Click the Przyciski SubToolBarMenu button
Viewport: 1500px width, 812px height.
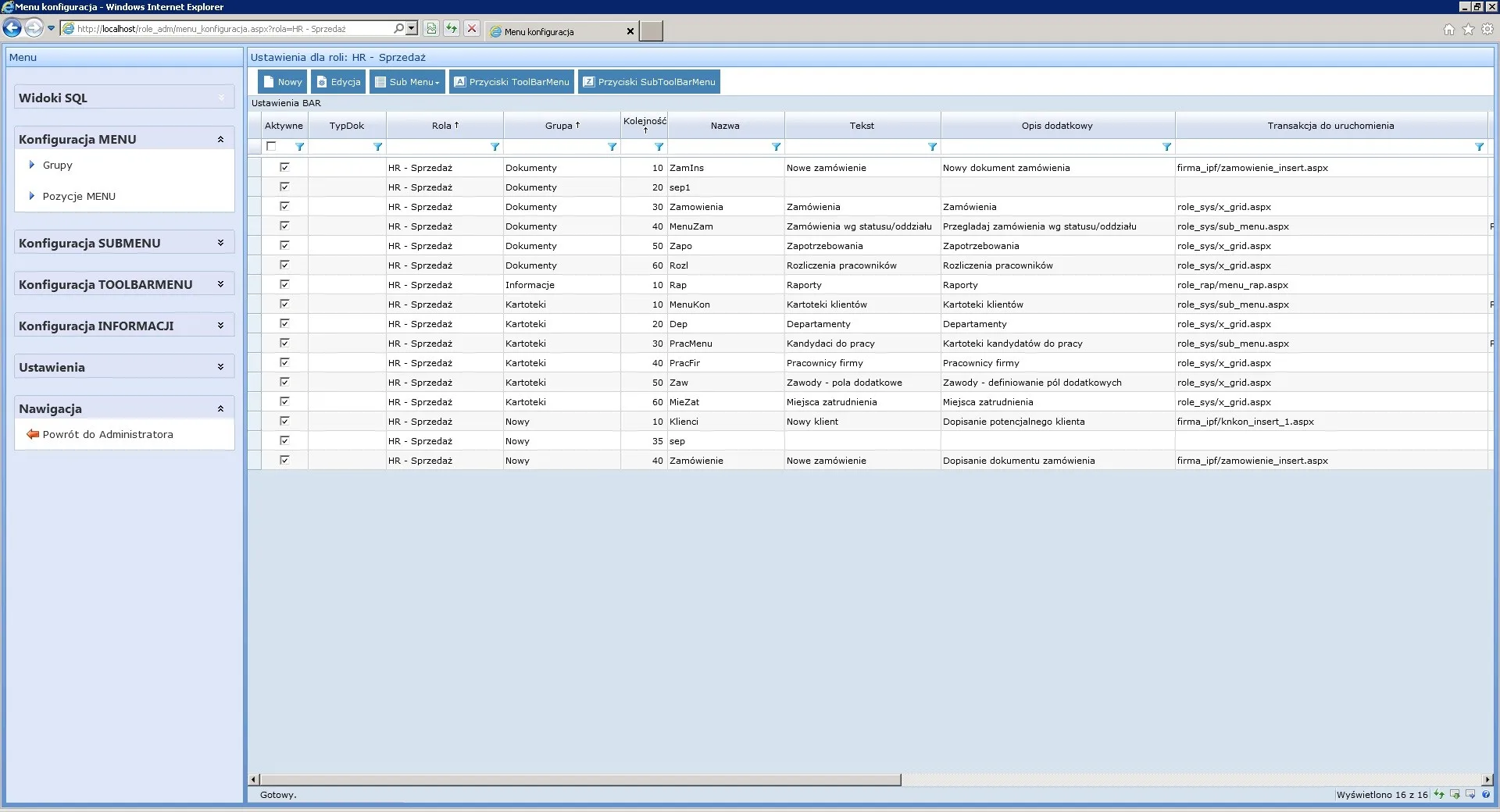(x=649, y=82)
